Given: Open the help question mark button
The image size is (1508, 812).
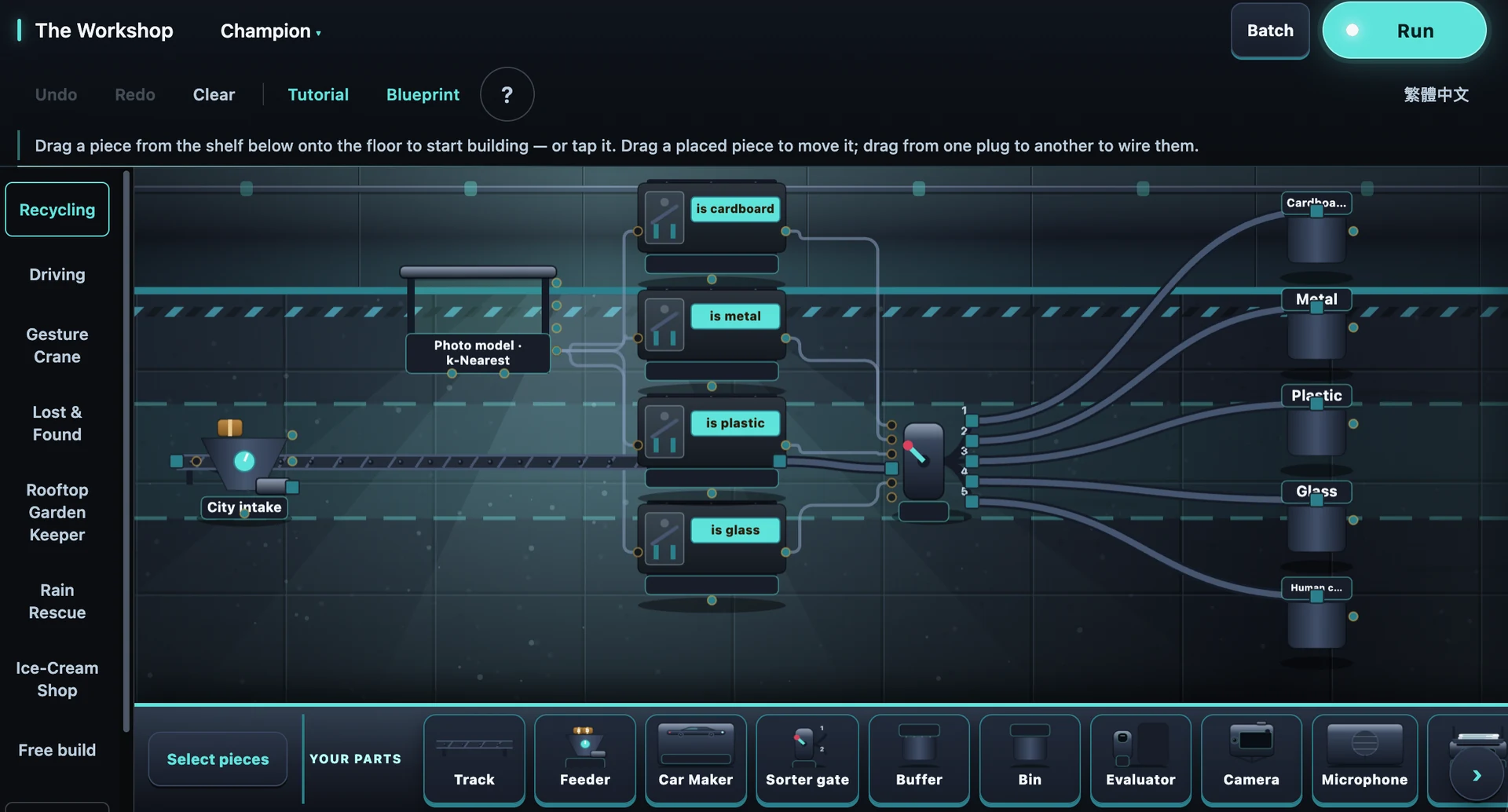Looking at the screenshot, I should (507, 94).
